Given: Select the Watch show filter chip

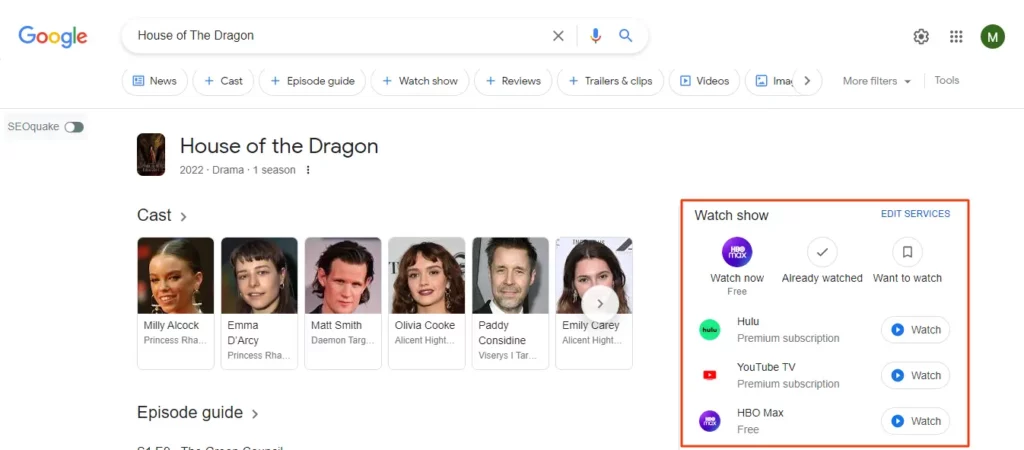Looking at the screenshot, I should coord(420,81).
